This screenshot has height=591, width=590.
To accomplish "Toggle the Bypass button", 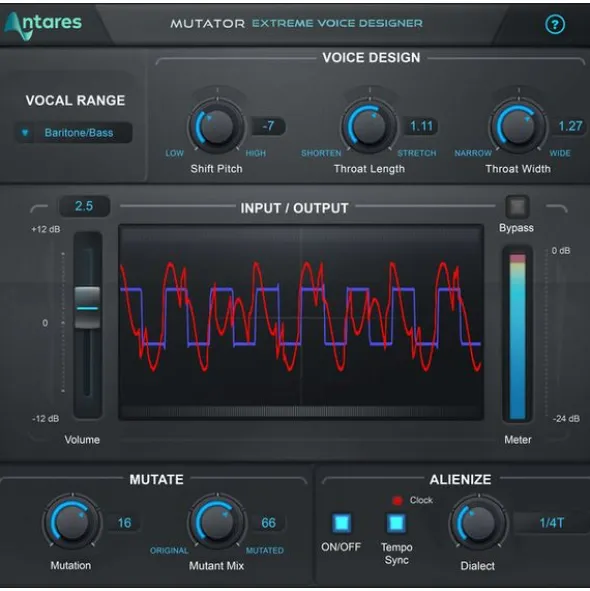I will [x=517, y=207].
